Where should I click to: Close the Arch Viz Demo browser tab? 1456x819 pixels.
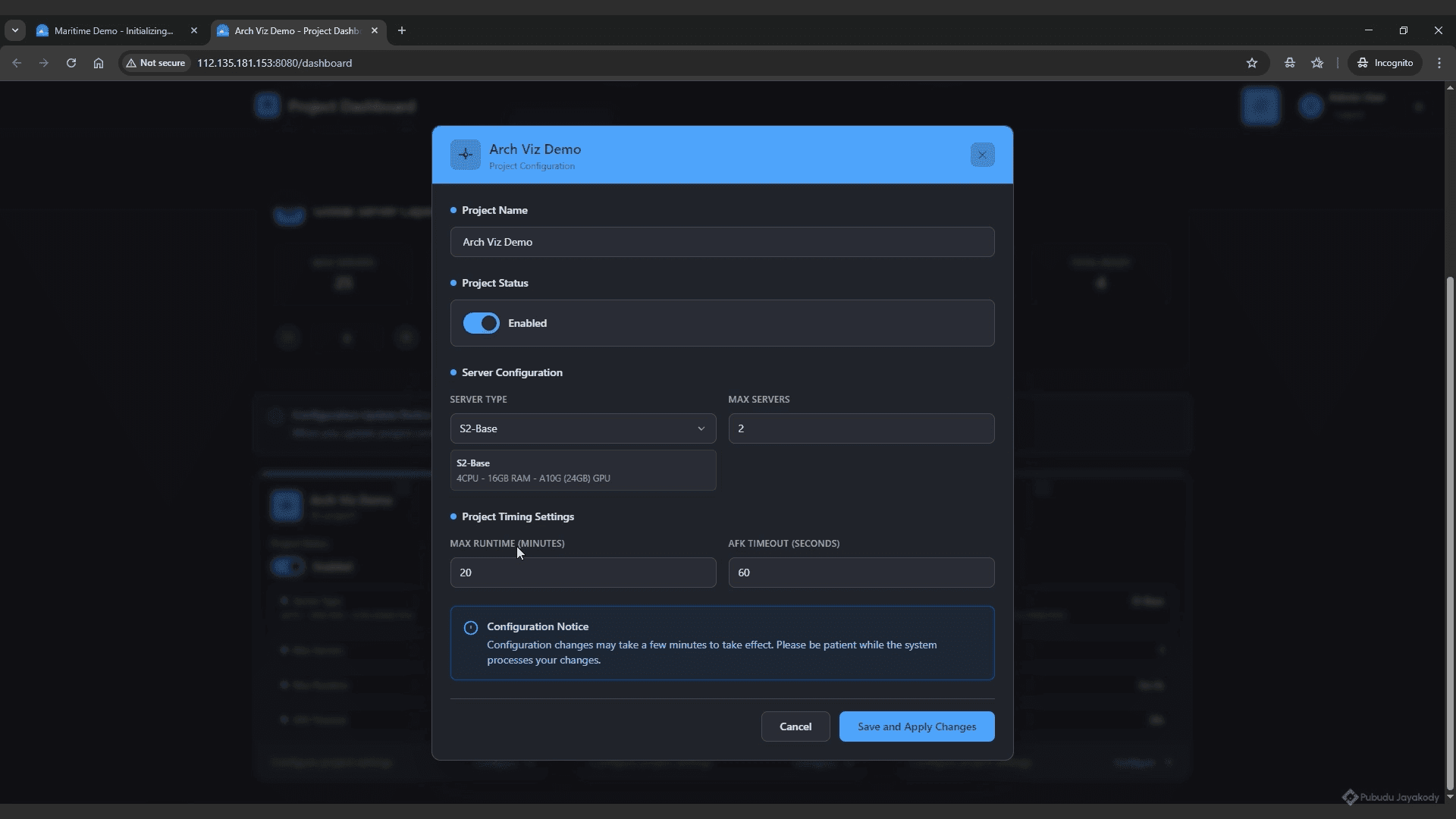pyautogui.click(x=374, y=31)
